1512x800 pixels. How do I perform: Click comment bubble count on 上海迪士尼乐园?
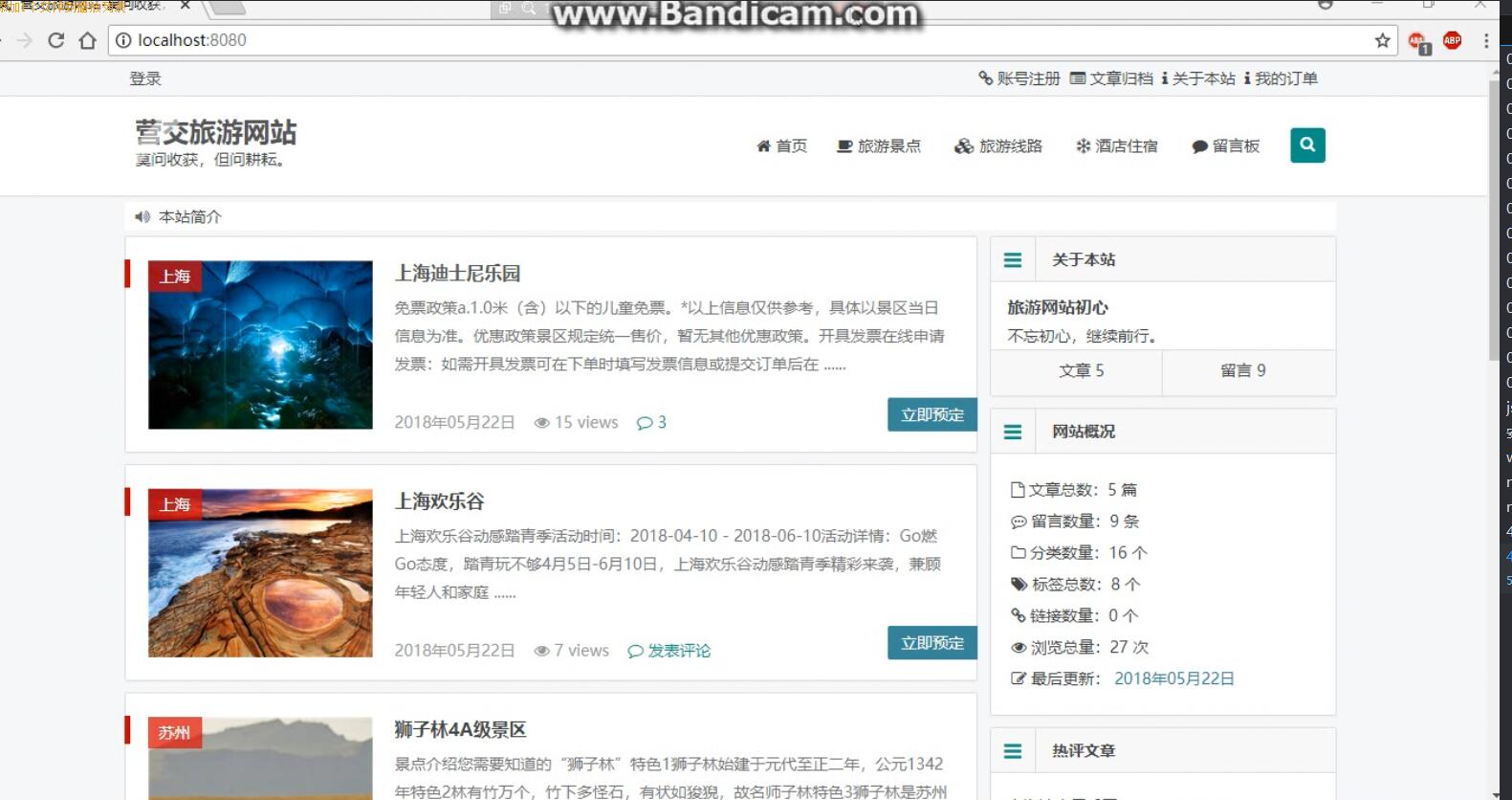(x=651, y=422)
